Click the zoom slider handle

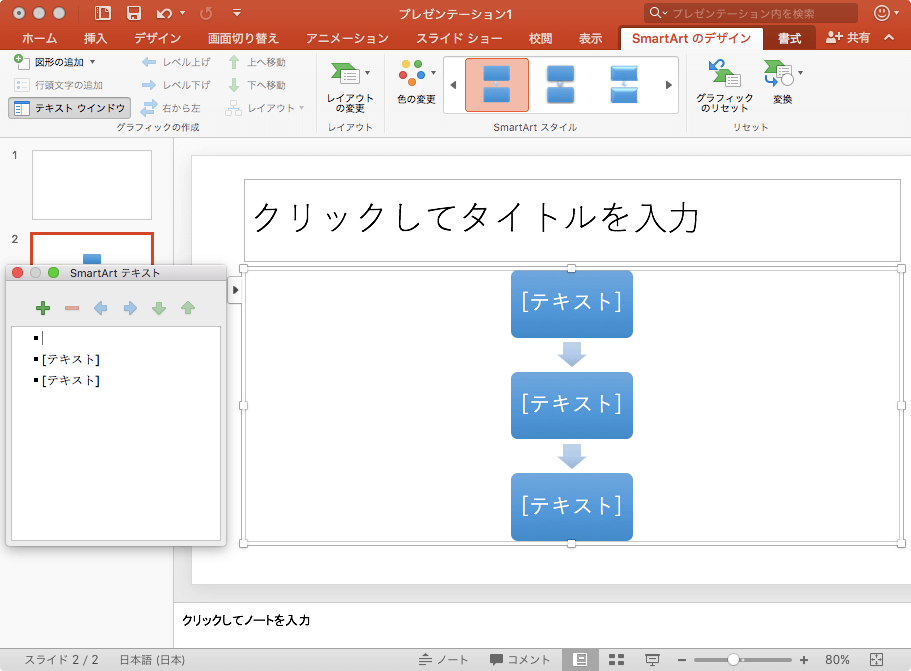click(x=733, y=659)
